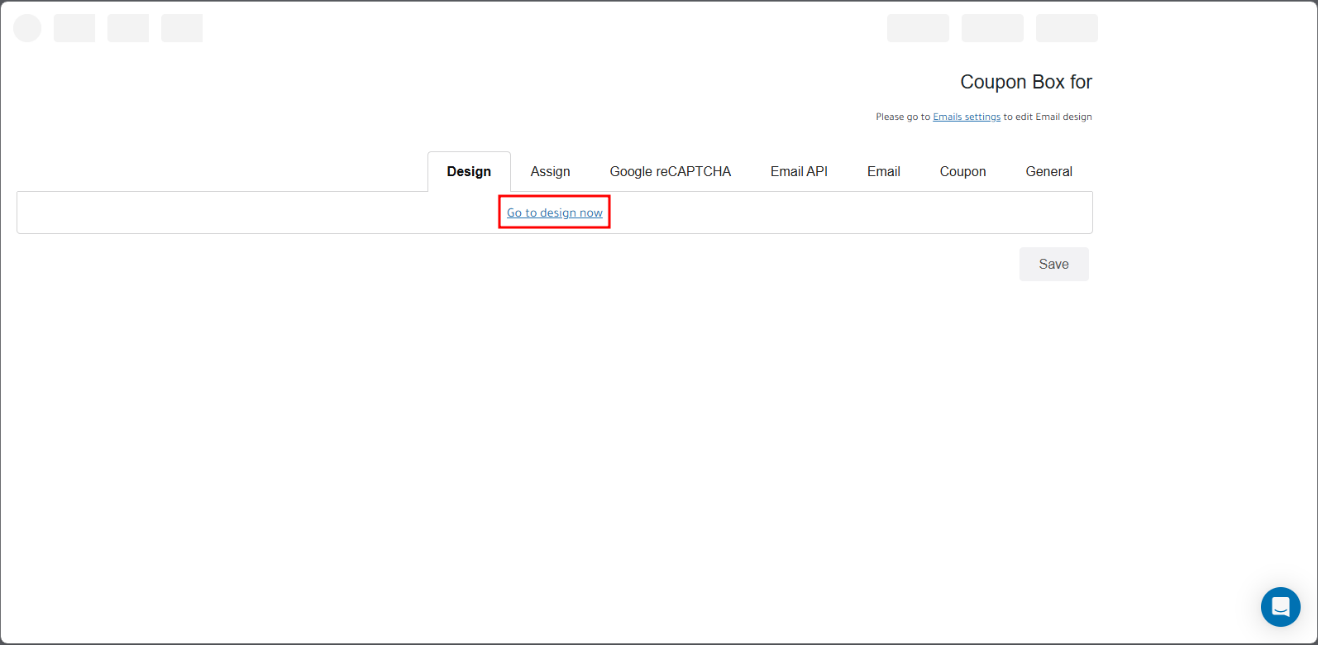Screen dimensions: 1318x645
Task: Click the last placeholder in the left header group
Action: pos(182,28)
